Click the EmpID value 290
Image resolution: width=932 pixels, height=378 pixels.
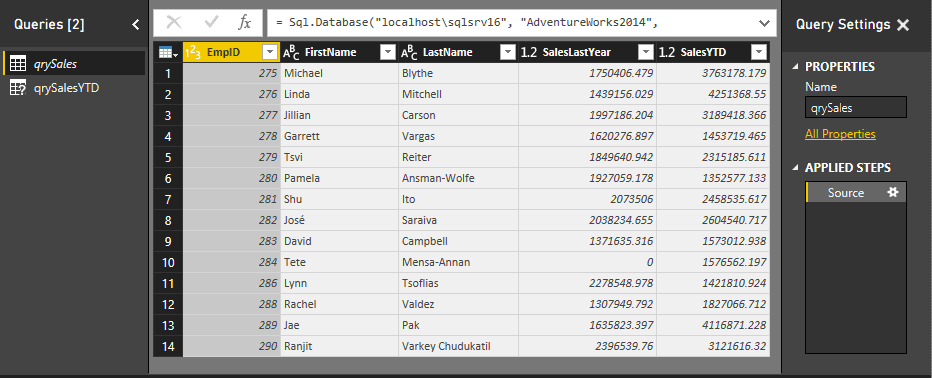[231, 346]
